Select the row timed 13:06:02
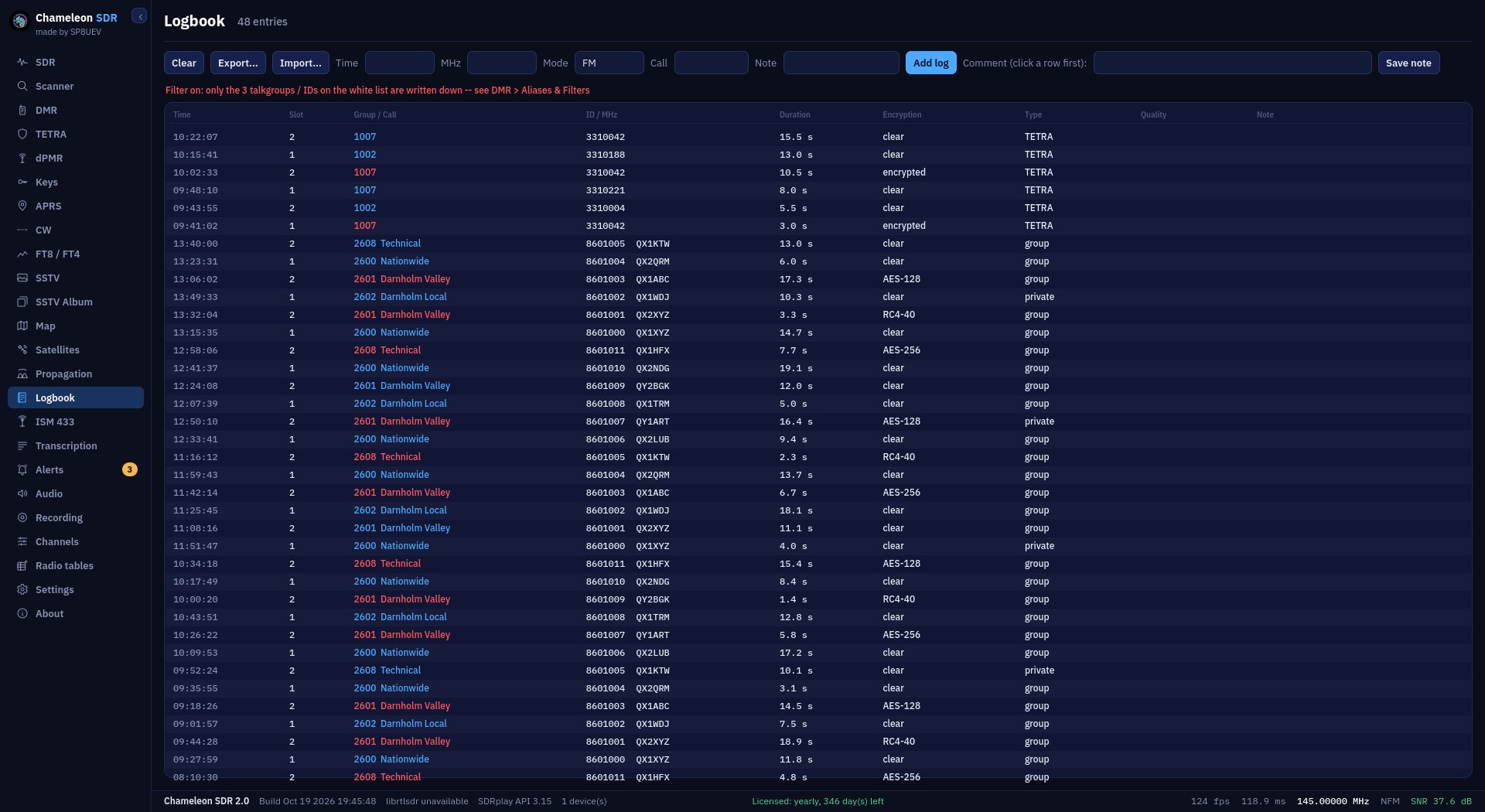 [818, 279]
